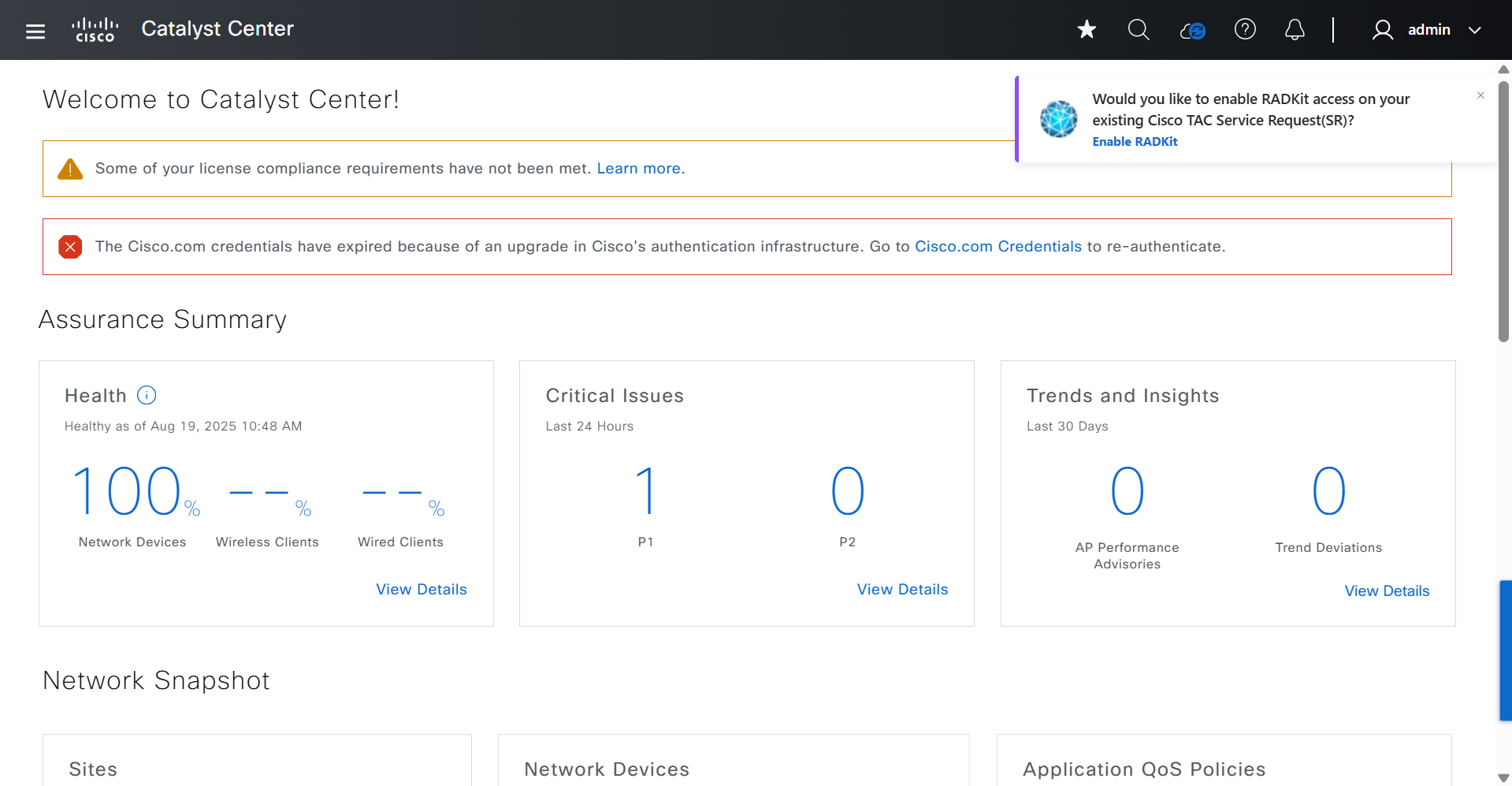Viewport: 1512px width, 786px height.
Task: Click the license warning triangle icon
Action: 70,169
